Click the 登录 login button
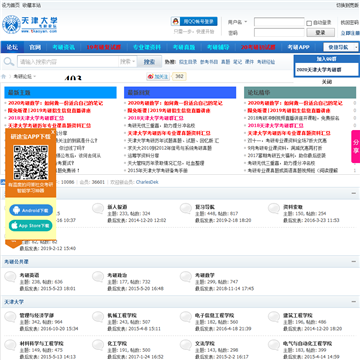The image size is (360, 360). coord(320,33)
